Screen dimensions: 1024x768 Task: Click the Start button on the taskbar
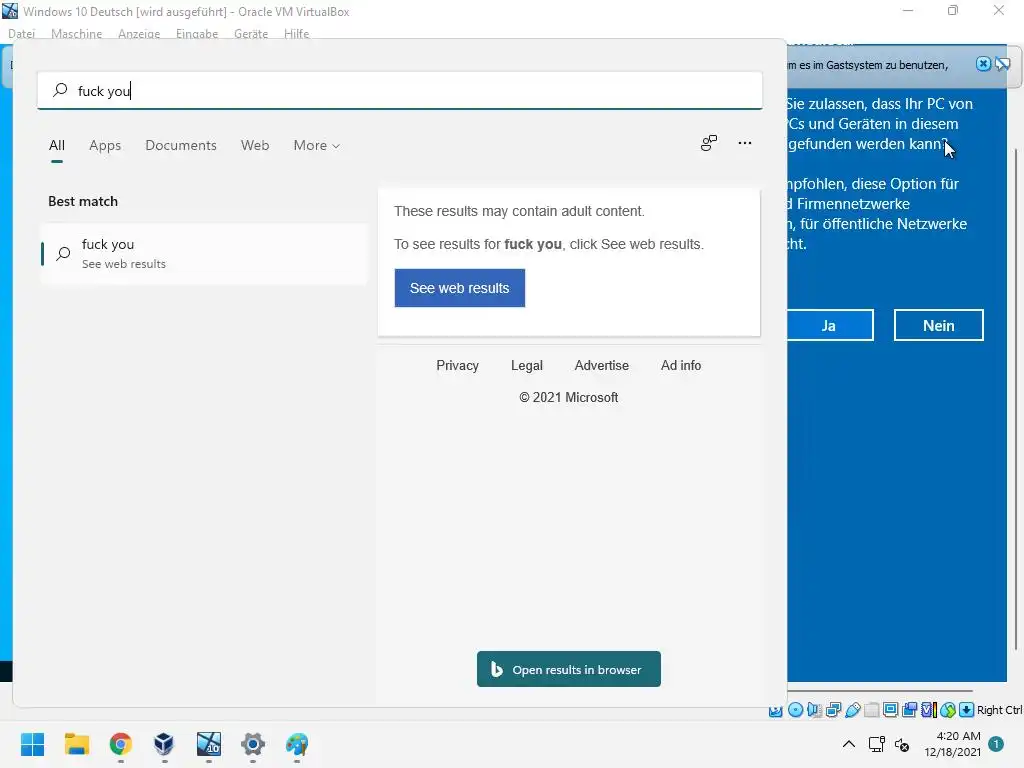click(32, 744)
